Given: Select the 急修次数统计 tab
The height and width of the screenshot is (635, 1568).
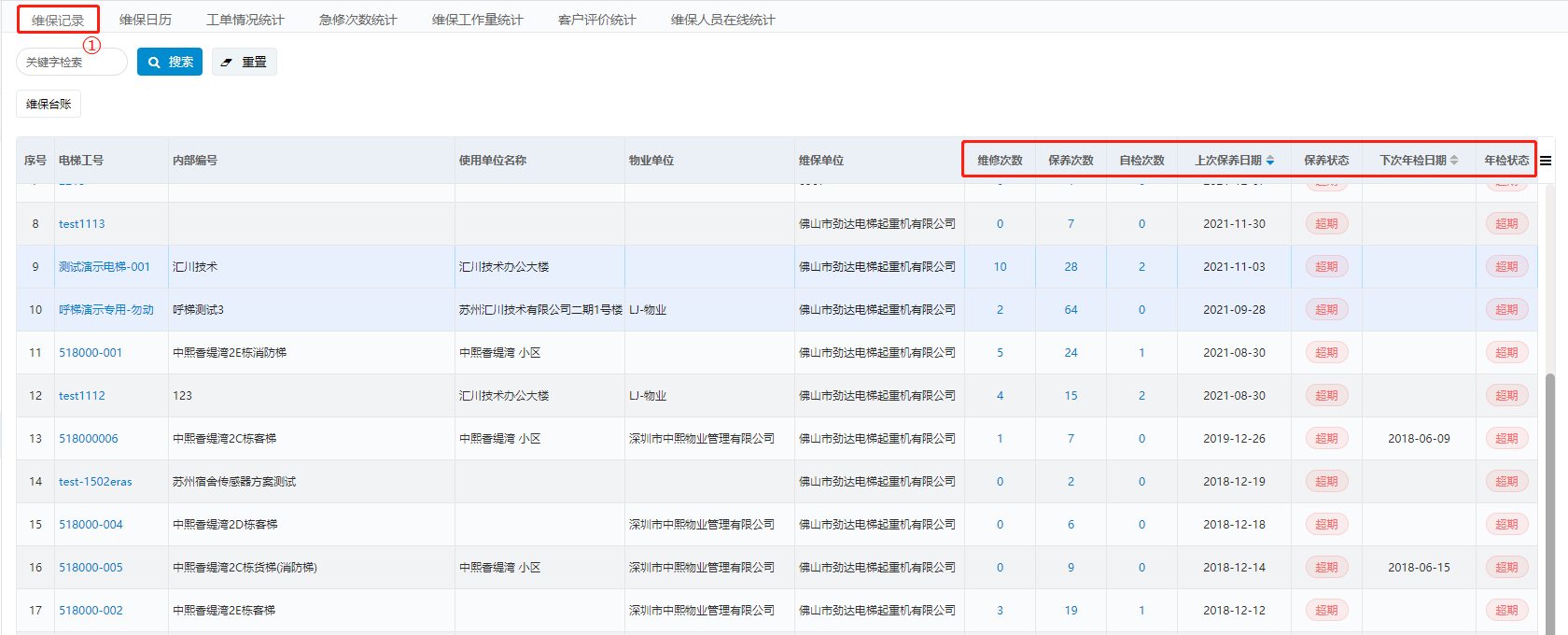Looking at the screenshot, I should point(358,20).
